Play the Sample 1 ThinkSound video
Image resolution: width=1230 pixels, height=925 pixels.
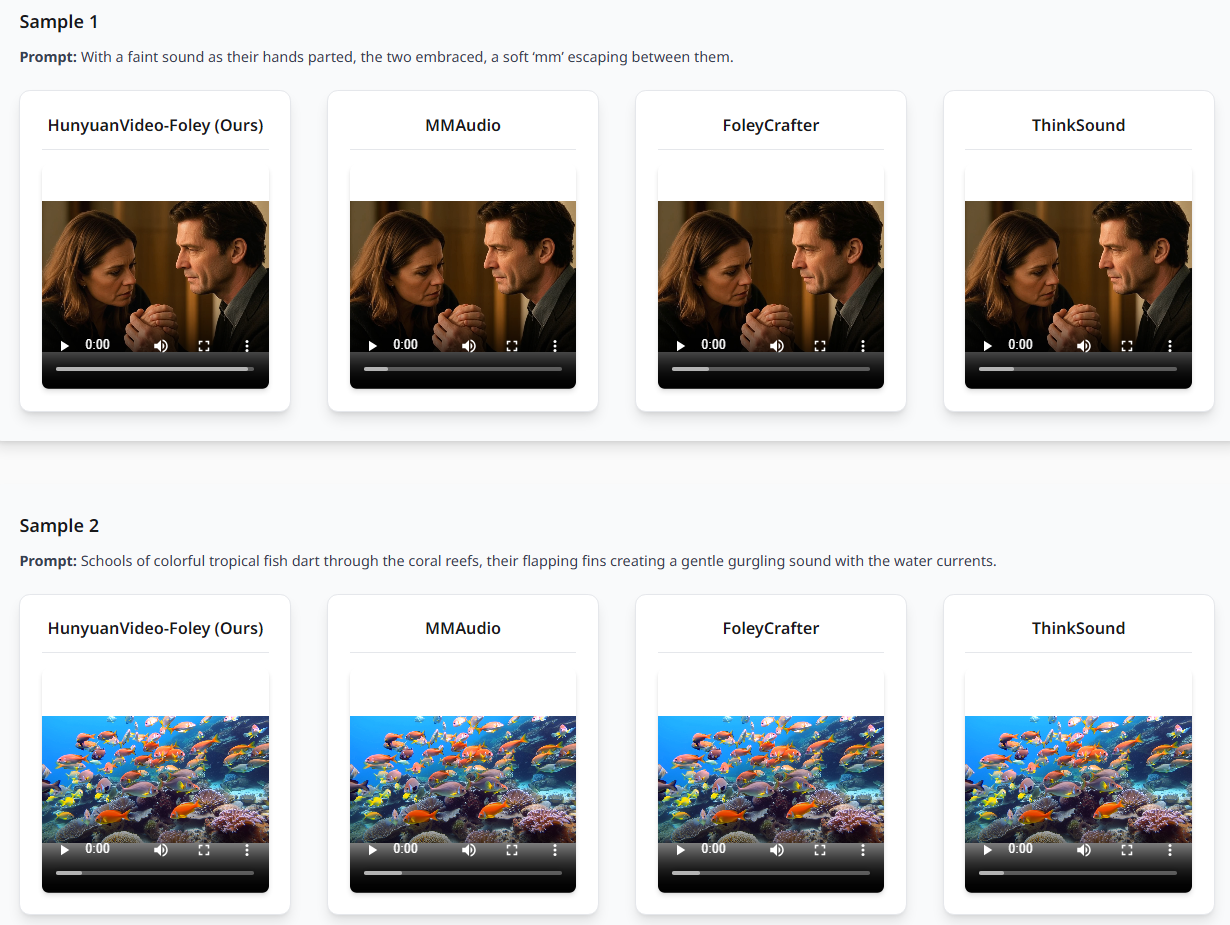pyautogui.click(x=988, y=345)
